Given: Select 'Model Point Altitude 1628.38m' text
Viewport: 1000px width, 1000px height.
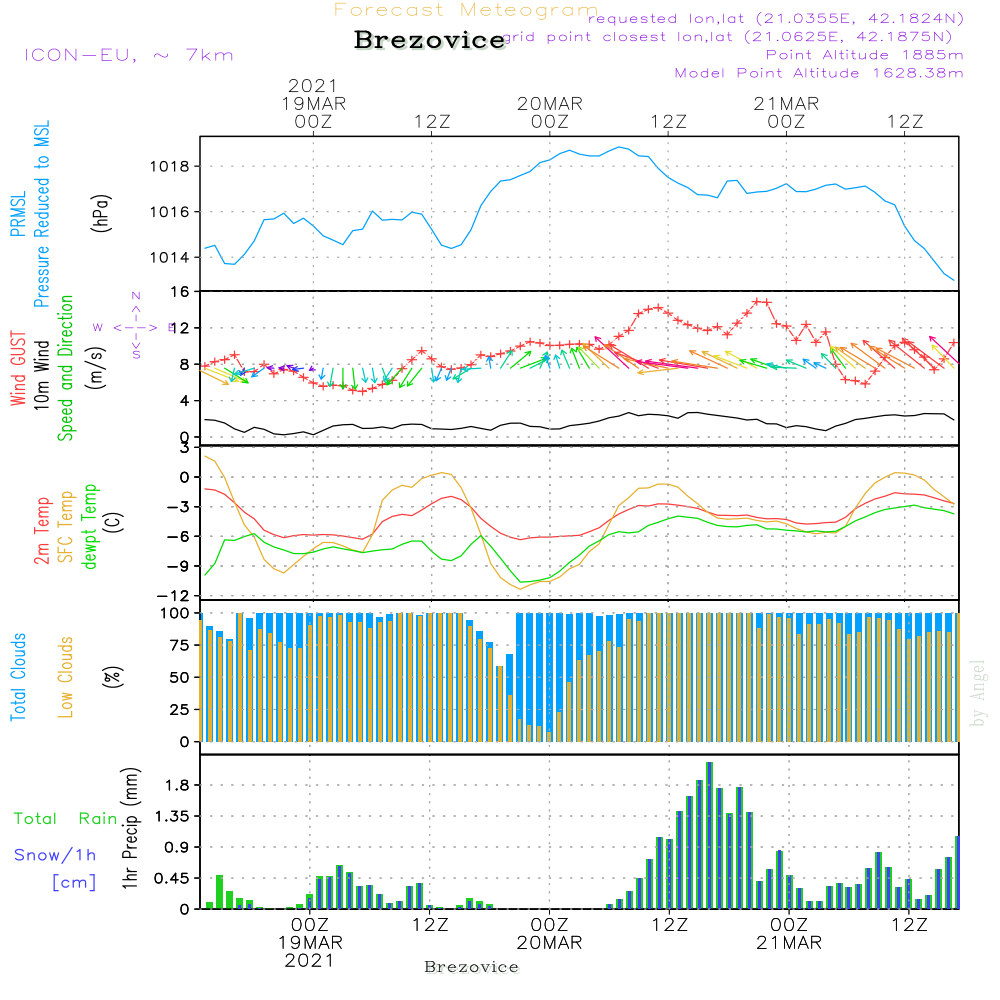Looking at the screenshot, I should [x=819, y=73].
